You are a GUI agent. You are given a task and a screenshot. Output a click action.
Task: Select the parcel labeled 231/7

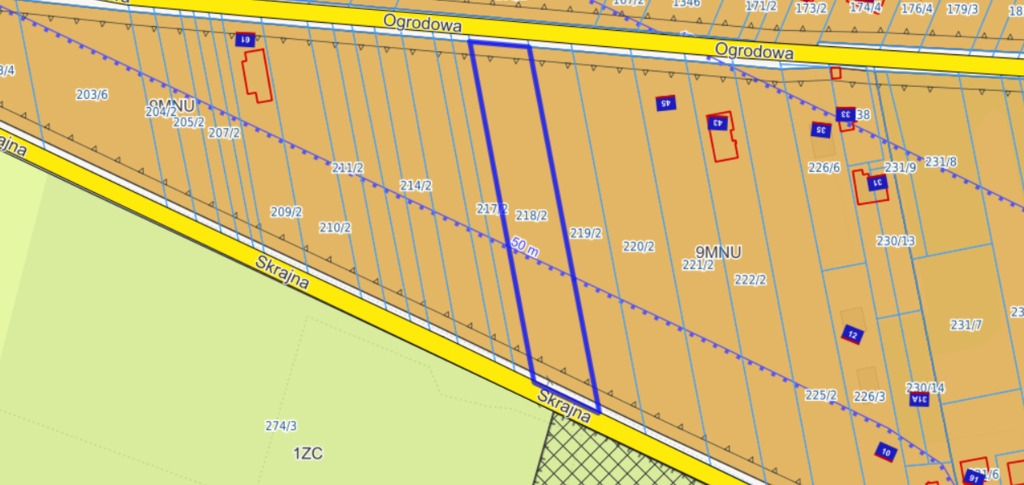pyautogui.click(x=966, y=325)
